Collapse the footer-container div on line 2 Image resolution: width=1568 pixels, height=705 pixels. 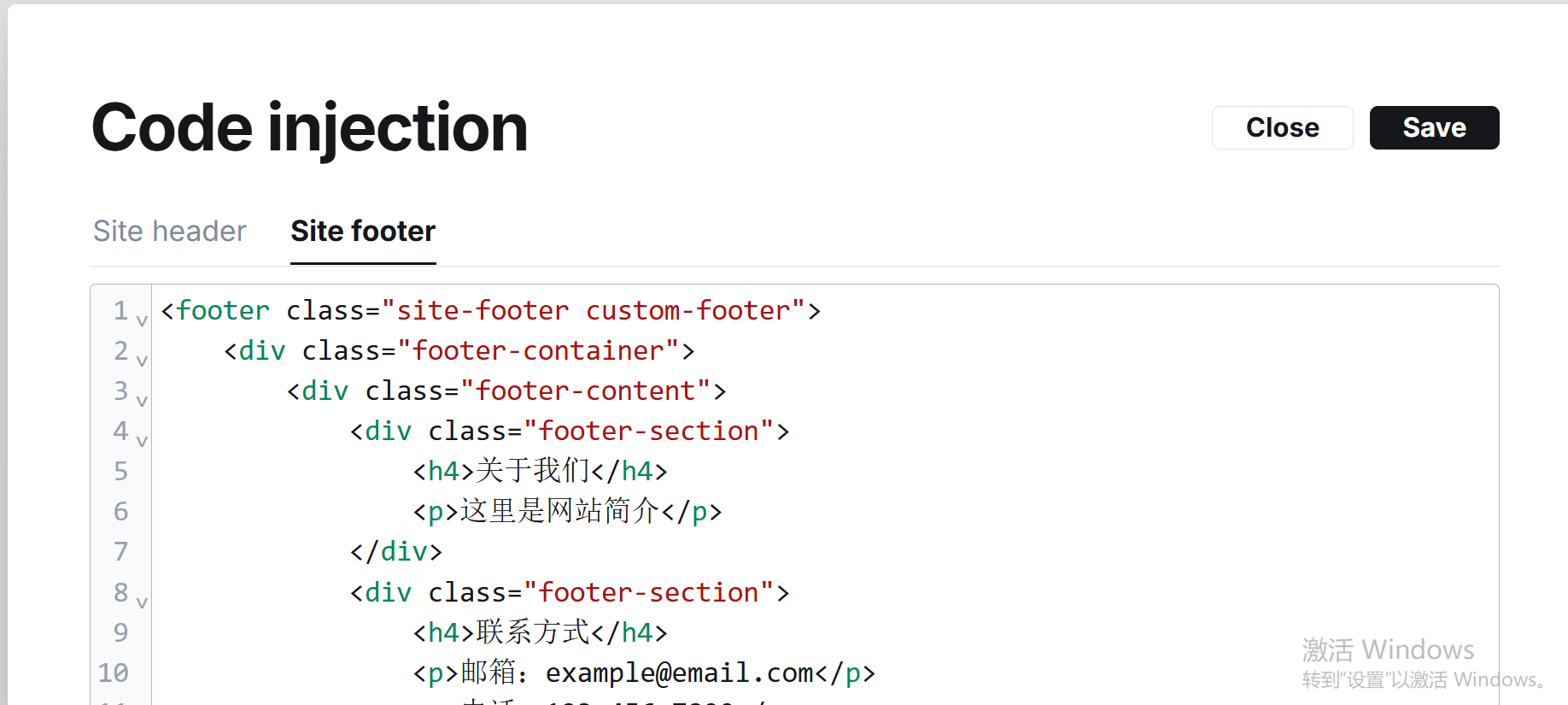pos(142,361)
